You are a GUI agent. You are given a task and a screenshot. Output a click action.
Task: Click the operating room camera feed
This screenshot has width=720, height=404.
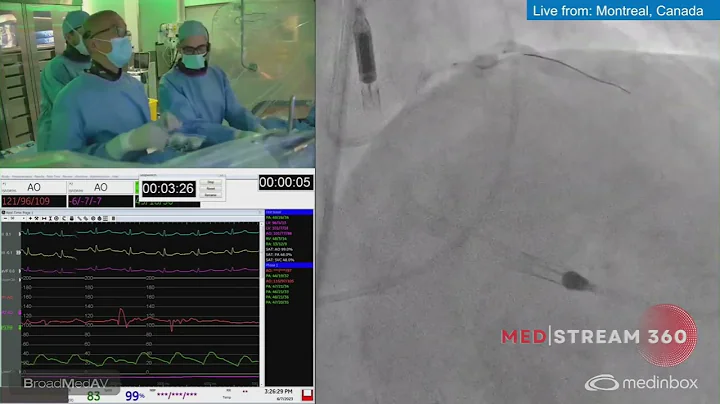tap(158, 84)
